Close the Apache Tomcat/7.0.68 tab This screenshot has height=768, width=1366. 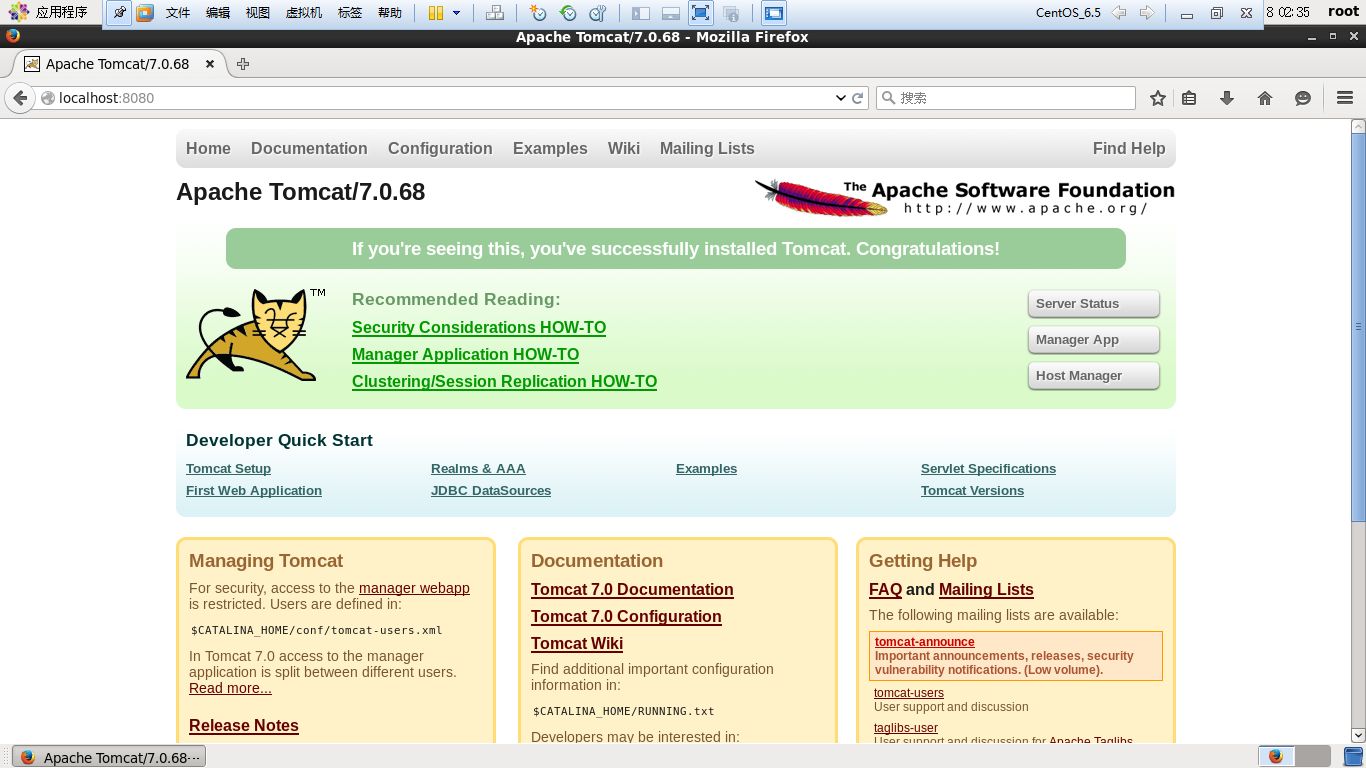210,64
